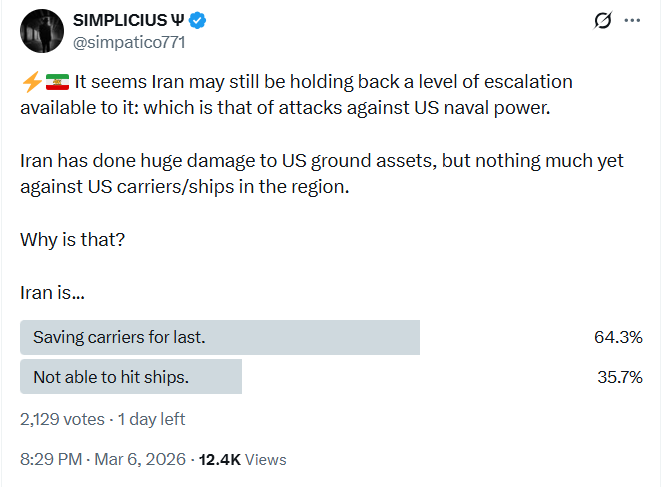Open the Grok explain icon
This screenshot has width=661, height=487.
coord(603,21)
